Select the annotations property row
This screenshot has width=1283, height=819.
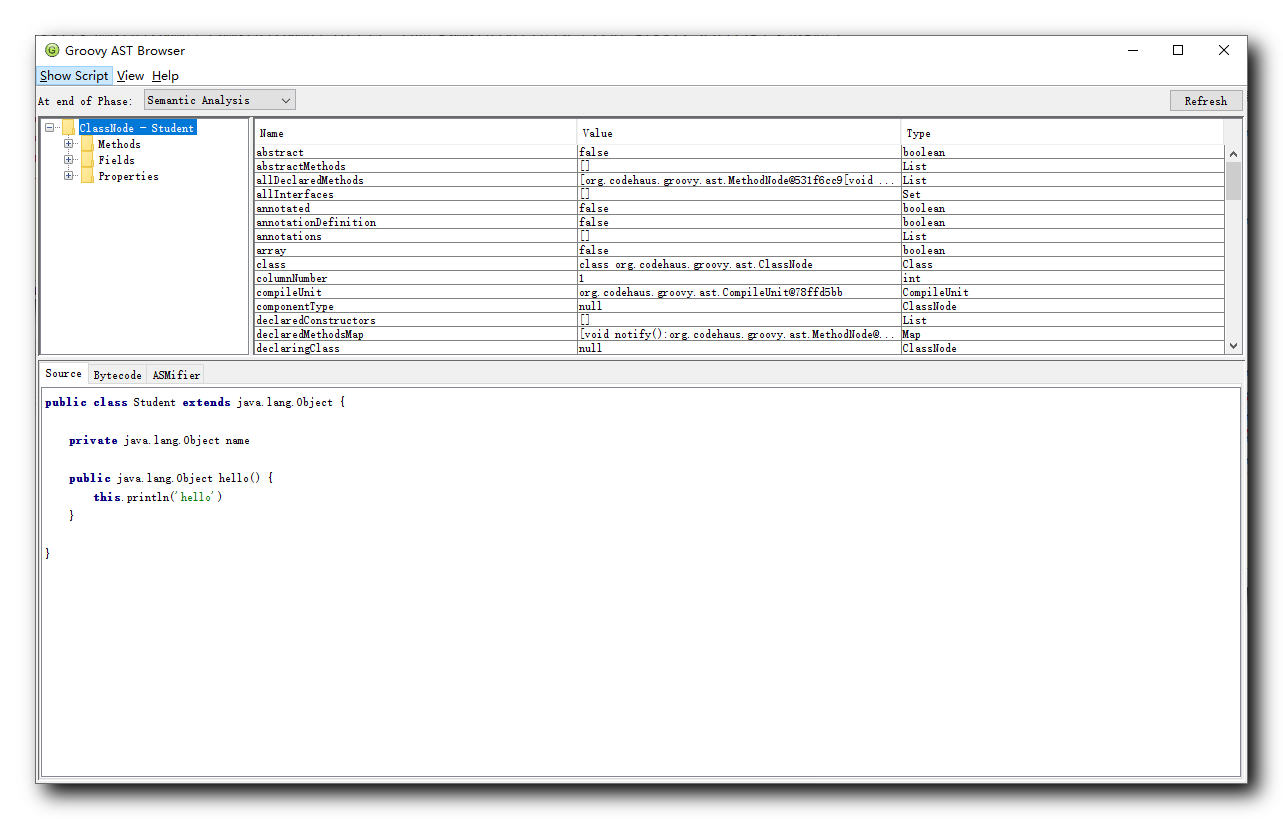point(739,236)
